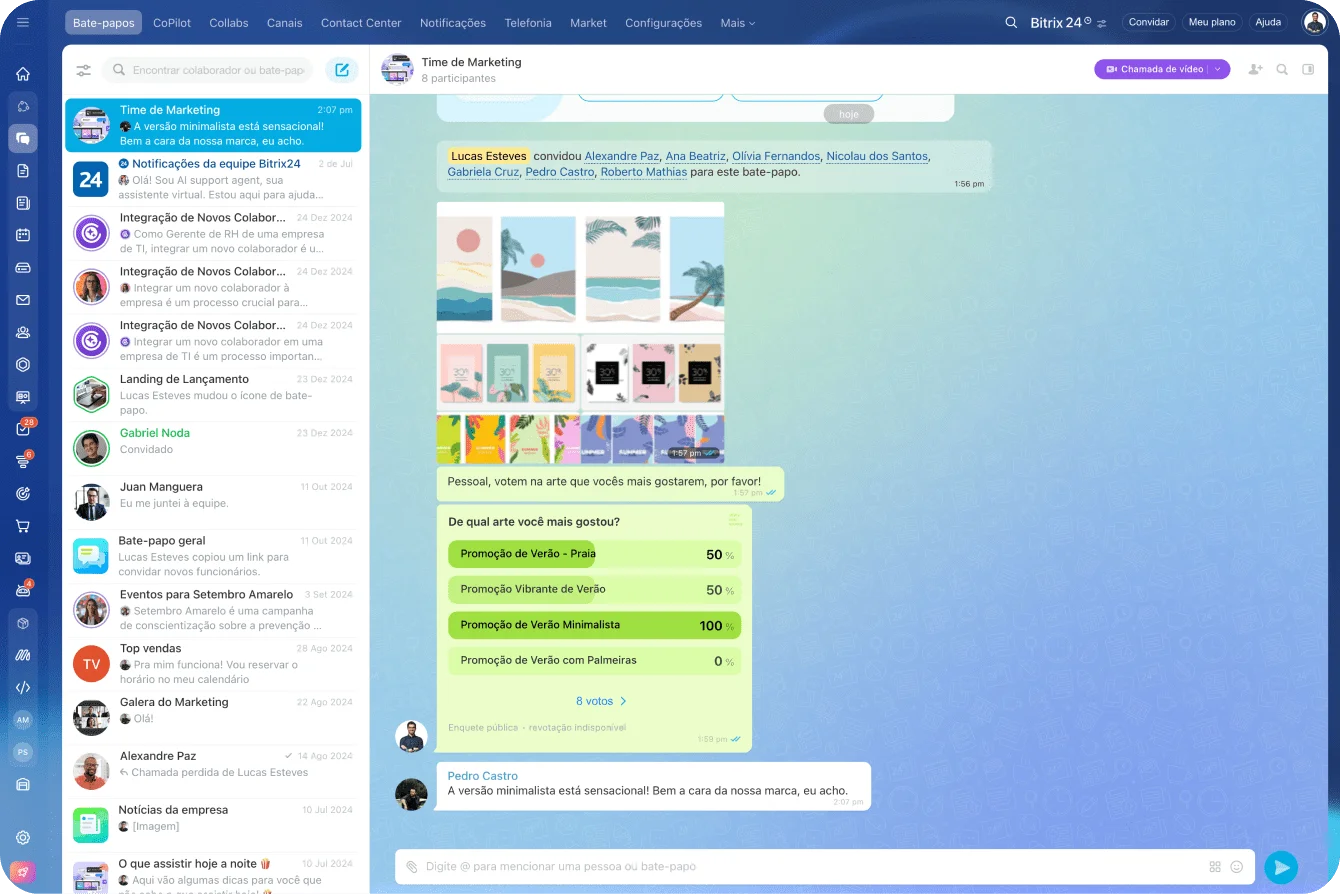Screen dimensions: 1340x894
Task: Open the calendar icon in the left sidebar
Action: pyautogui.click(x=22, y=234)
